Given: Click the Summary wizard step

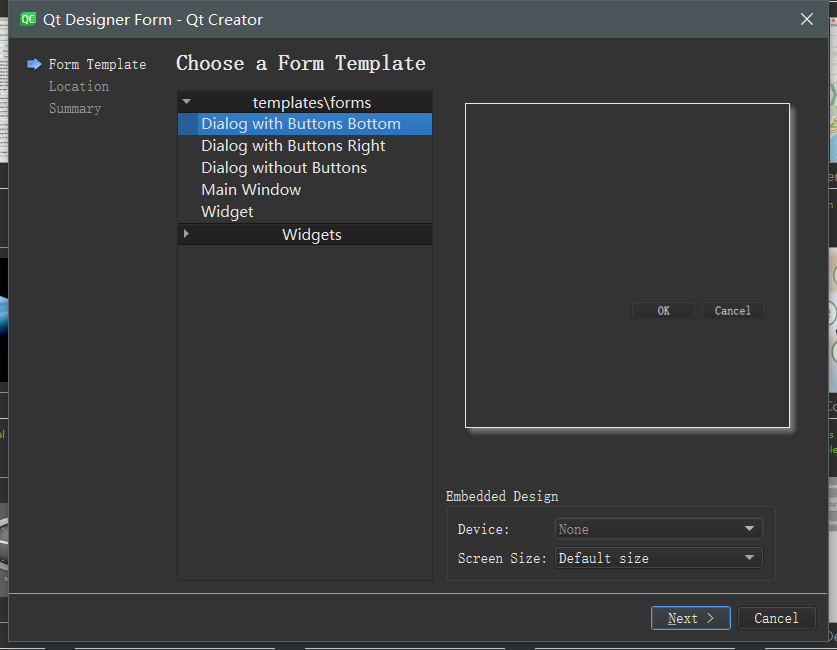Looking at the screenshot, I should pyautogui.click(x=75, y=108).
